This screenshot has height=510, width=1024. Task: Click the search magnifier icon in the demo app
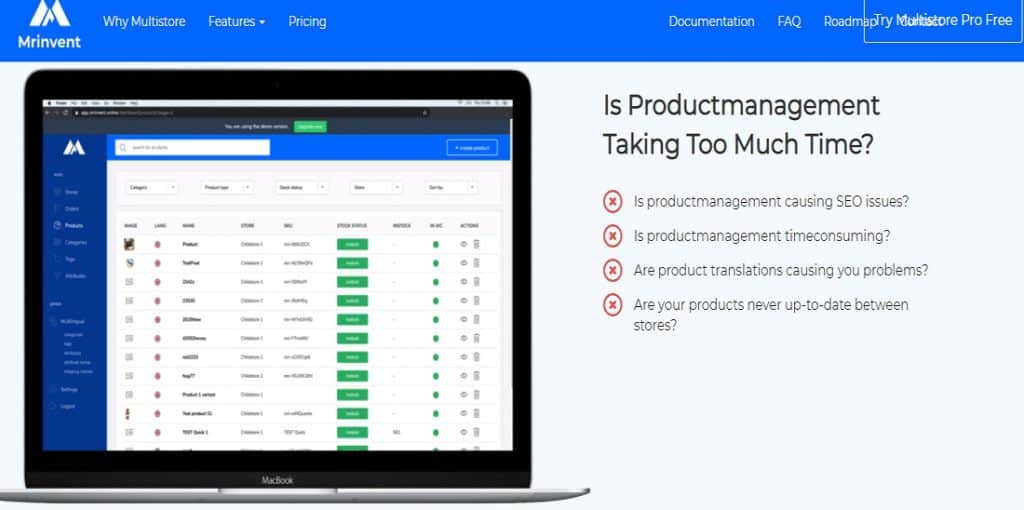pos(123,148)
